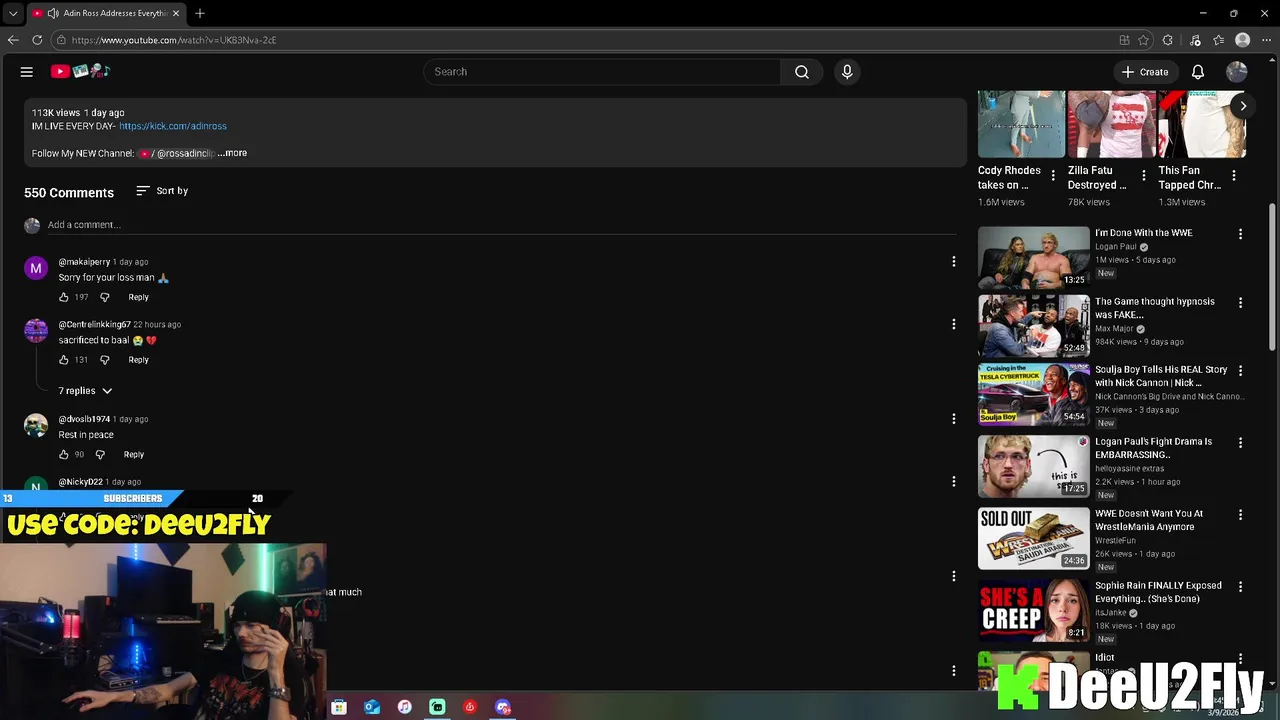Open Outlook from taskbar
The height and width of the screenshot is (720, 1280).
[372, 707]
